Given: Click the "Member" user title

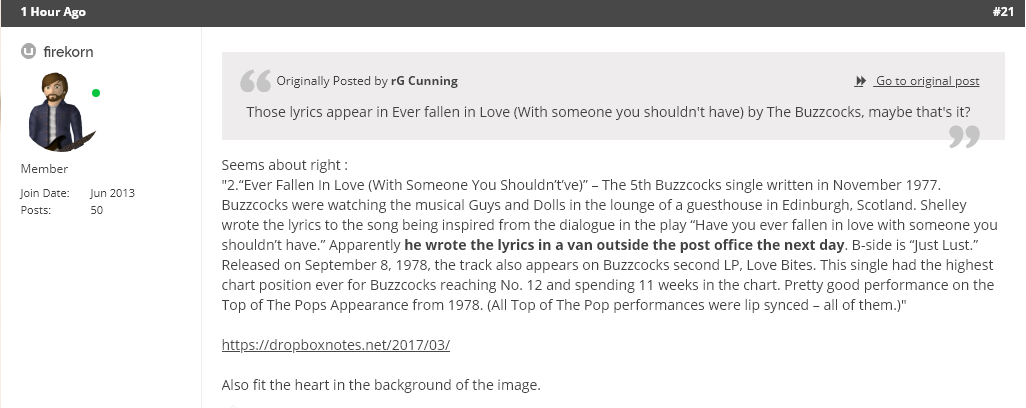Looking at the screenshot, I should tap(44, 169).
